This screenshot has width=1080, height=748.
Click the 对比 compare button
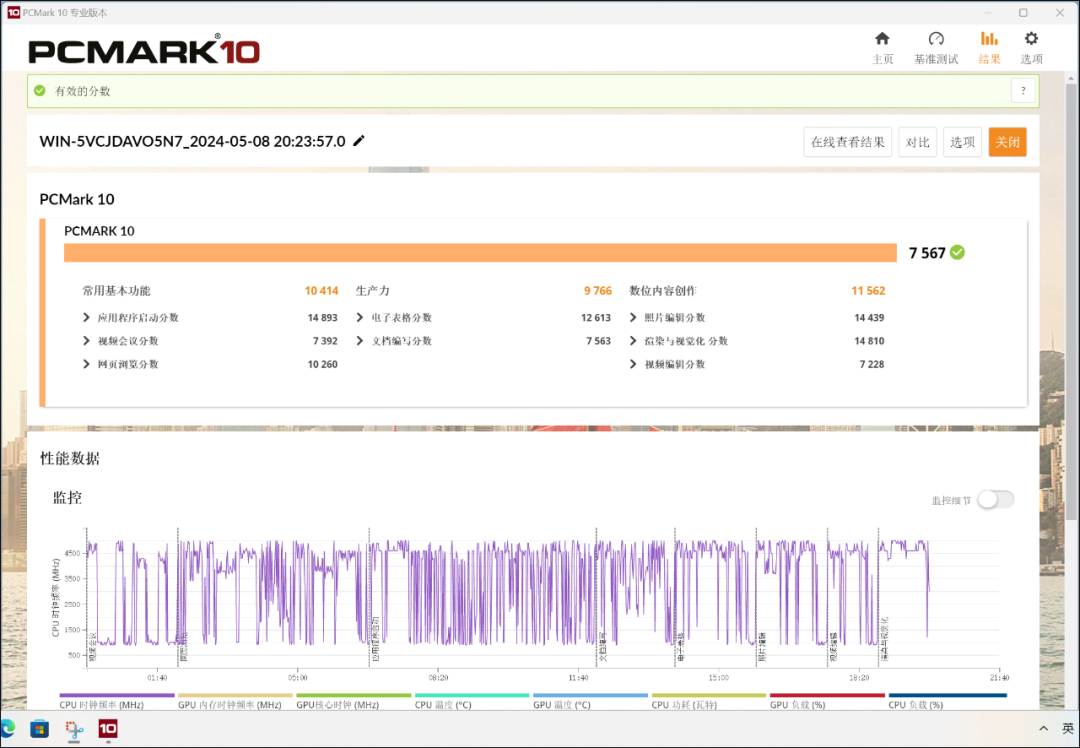click(917, 143)
